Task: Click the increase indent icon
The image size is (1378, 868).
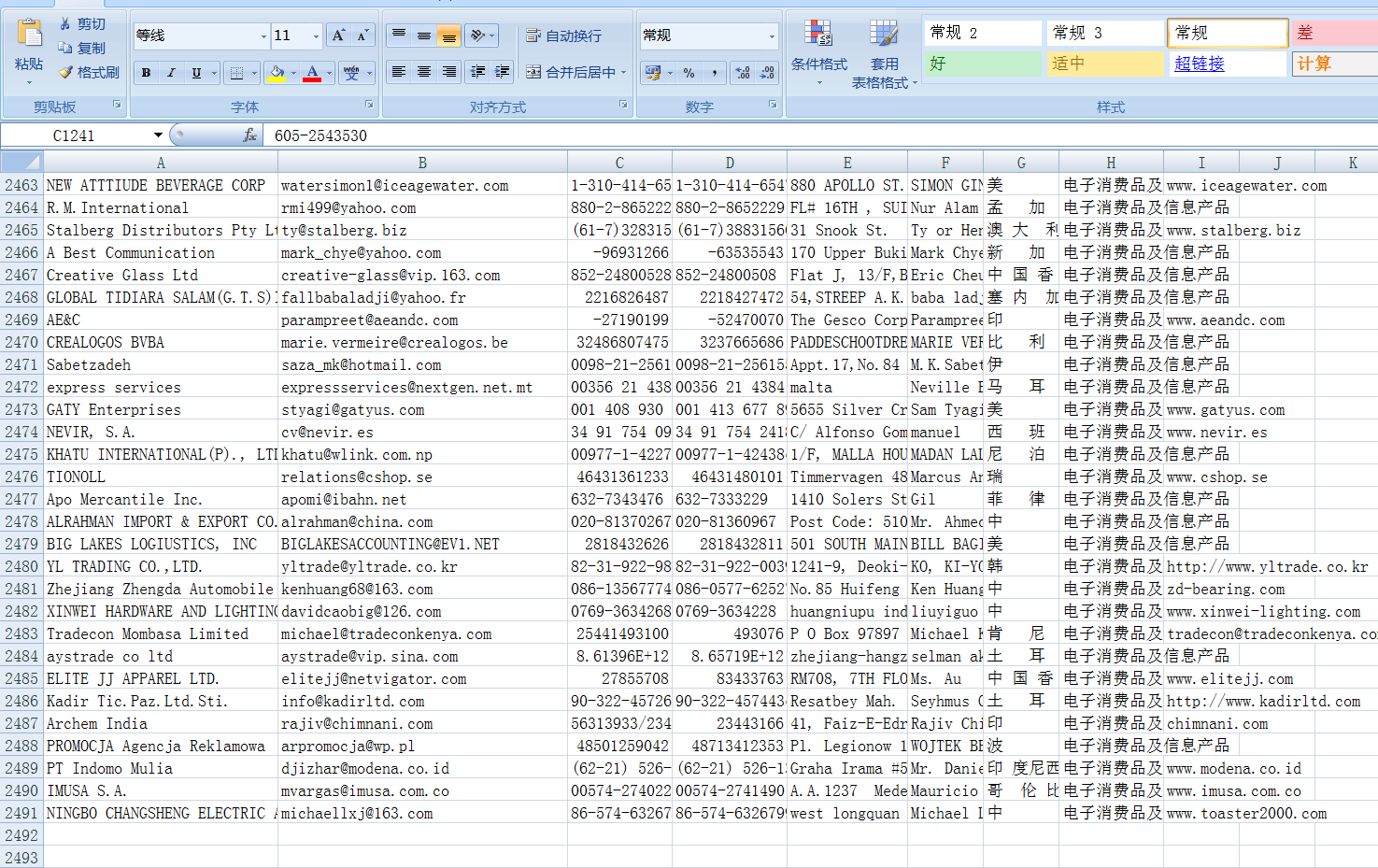Action: click(x=503, y=72)
